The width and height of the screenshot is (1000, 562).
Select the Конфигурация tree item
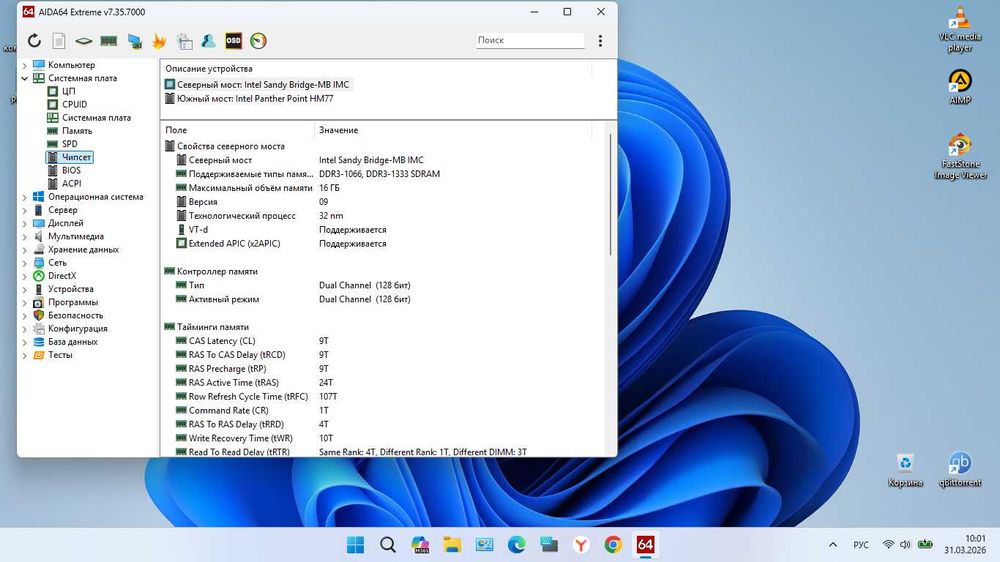78,329
